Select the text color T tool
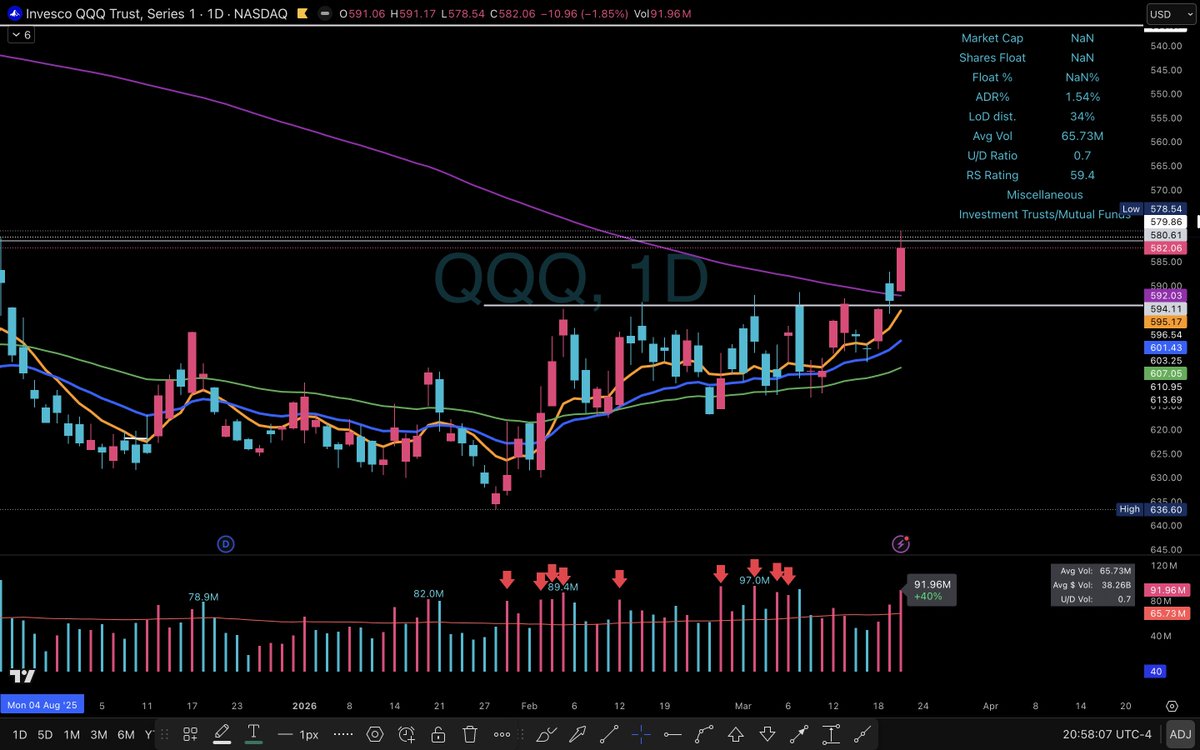1200x750 pixels. coord(254,733)
